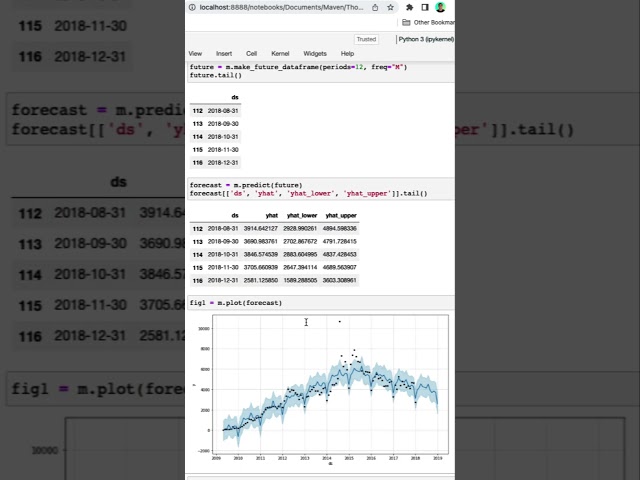The image size is (640, 480).
Task: Select the fig1 = m.plot(forecast) cell
Action: pos(321,303)
